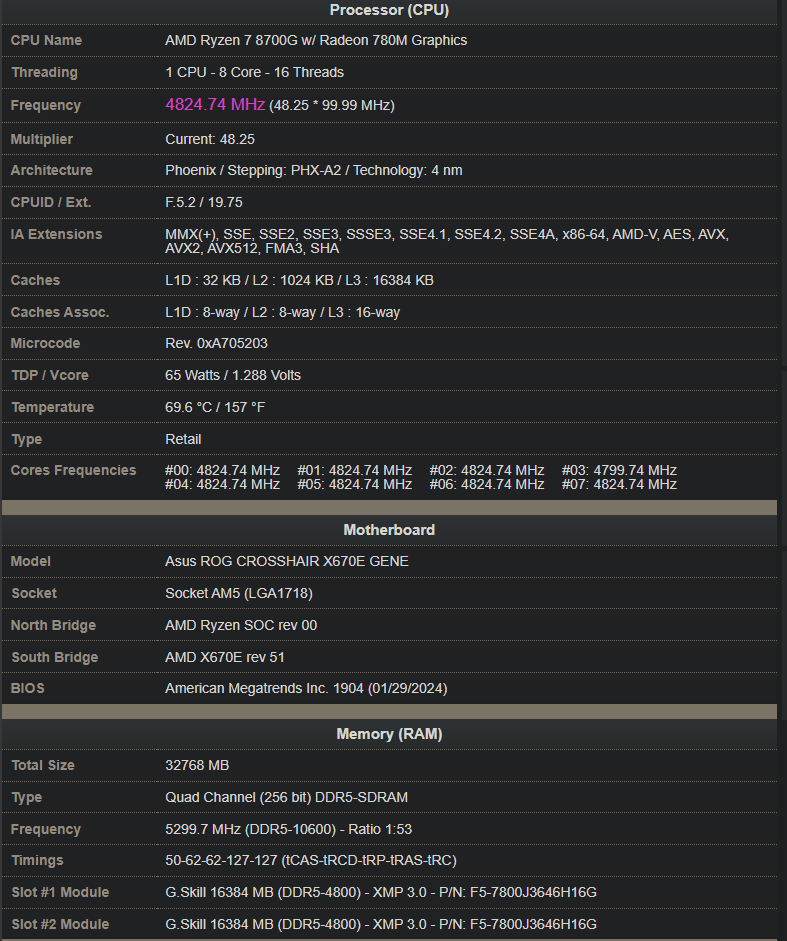The image size is (787, 941).
Task: Click the American Megatrends BIOS version text
Action: click(306, 688)
